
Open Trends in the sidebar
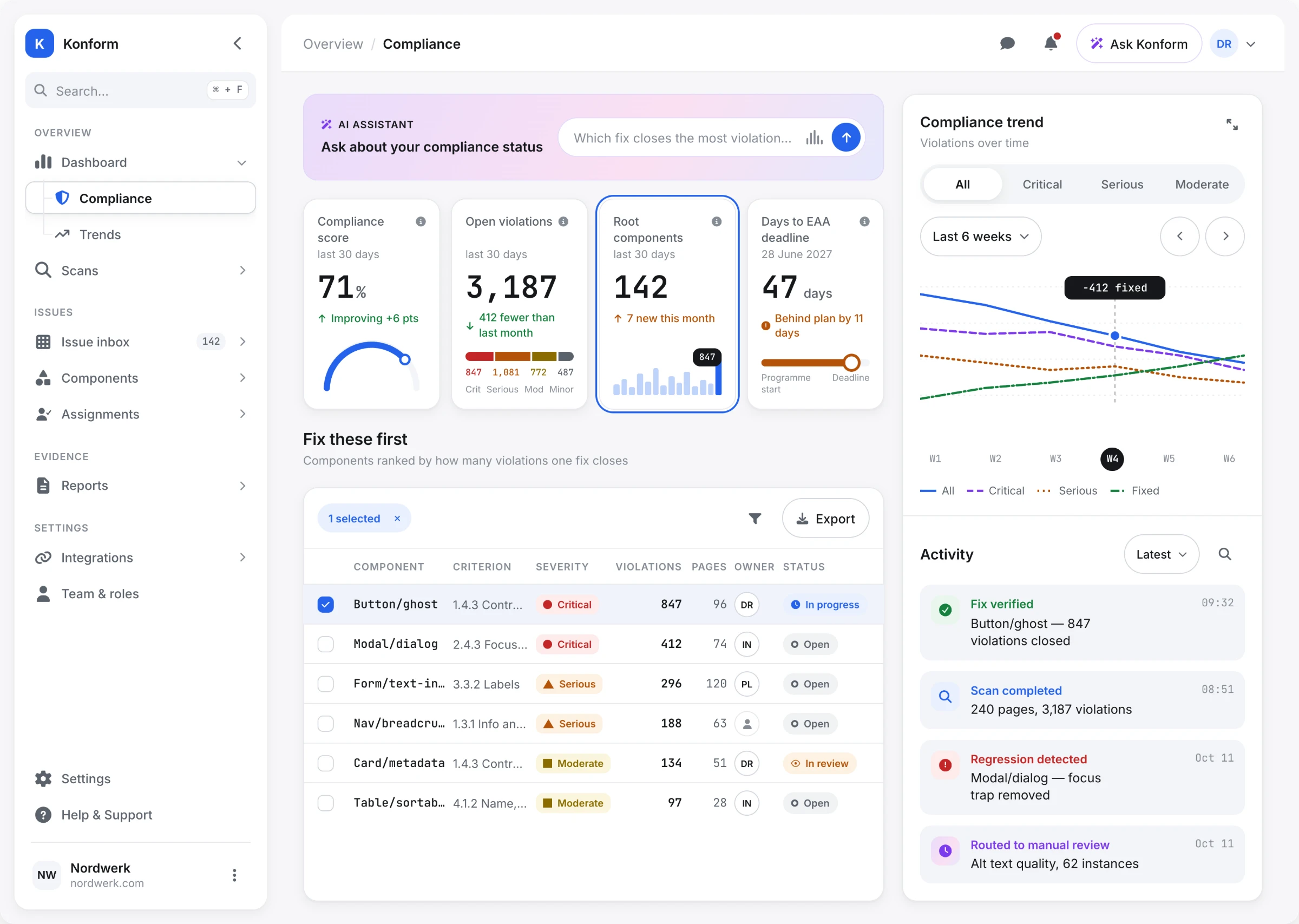pos(141,234)
